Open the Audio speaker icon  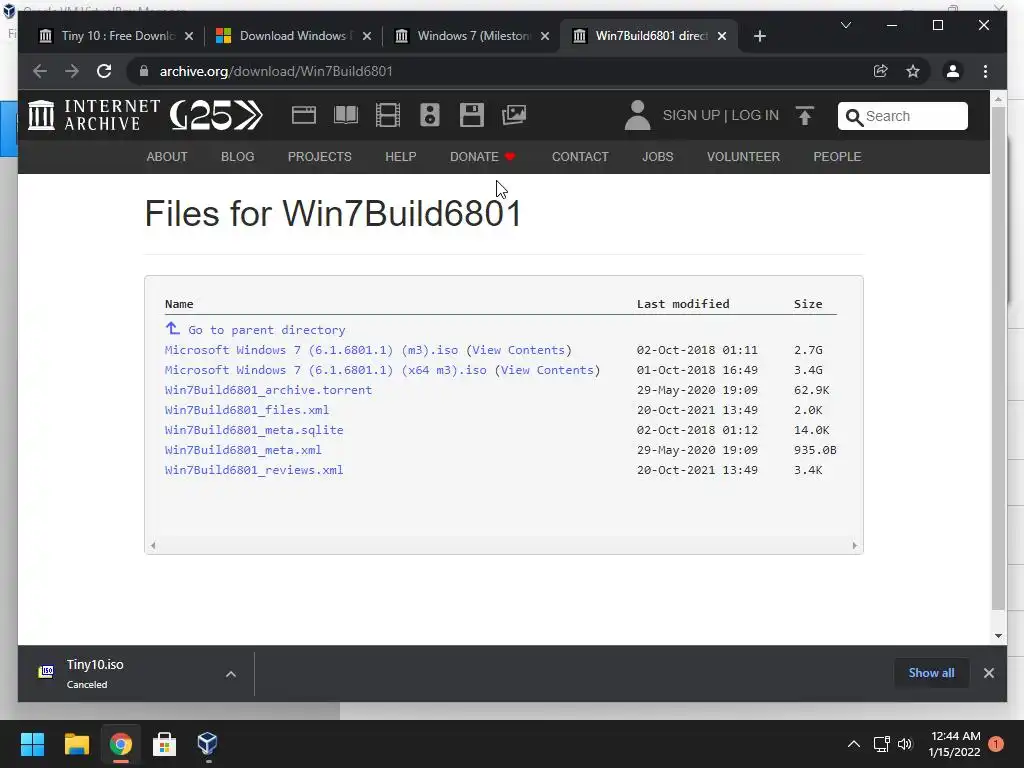[x=430, y=116]
